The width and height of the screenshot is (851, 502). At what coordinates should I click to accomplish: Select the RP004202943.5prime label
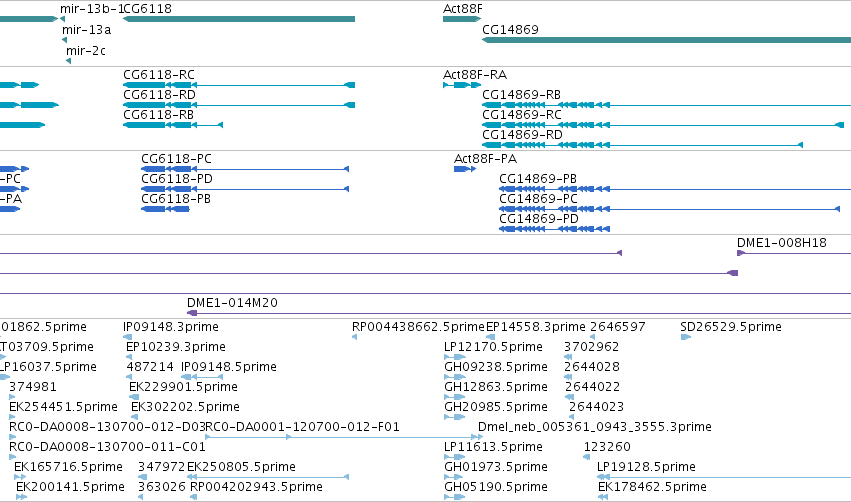(256, 488)
